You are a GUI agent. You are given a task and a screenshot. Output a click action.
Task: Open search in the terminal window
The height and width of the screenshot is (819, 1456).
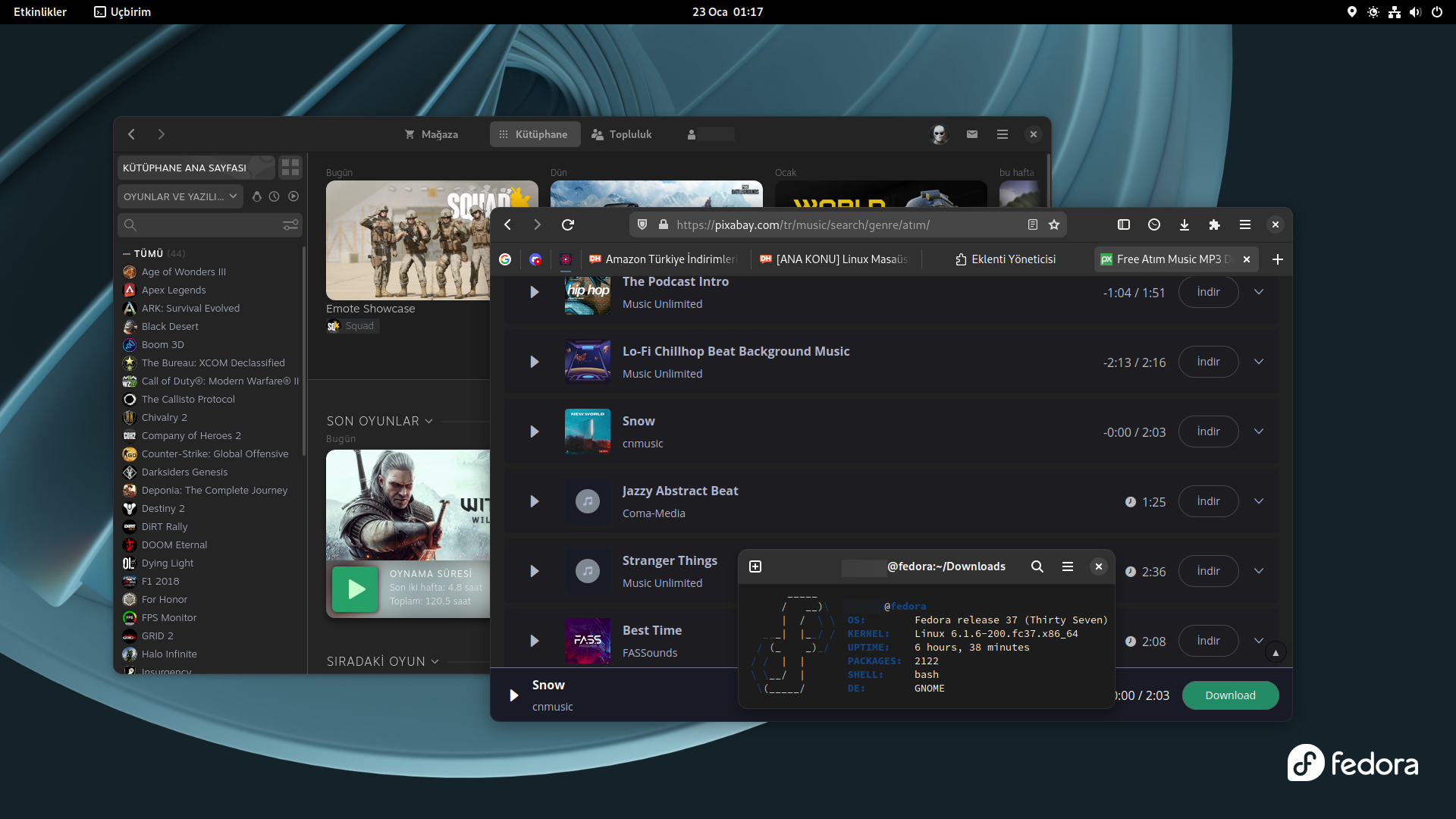pyautogui.click(x=1037, y=566)
